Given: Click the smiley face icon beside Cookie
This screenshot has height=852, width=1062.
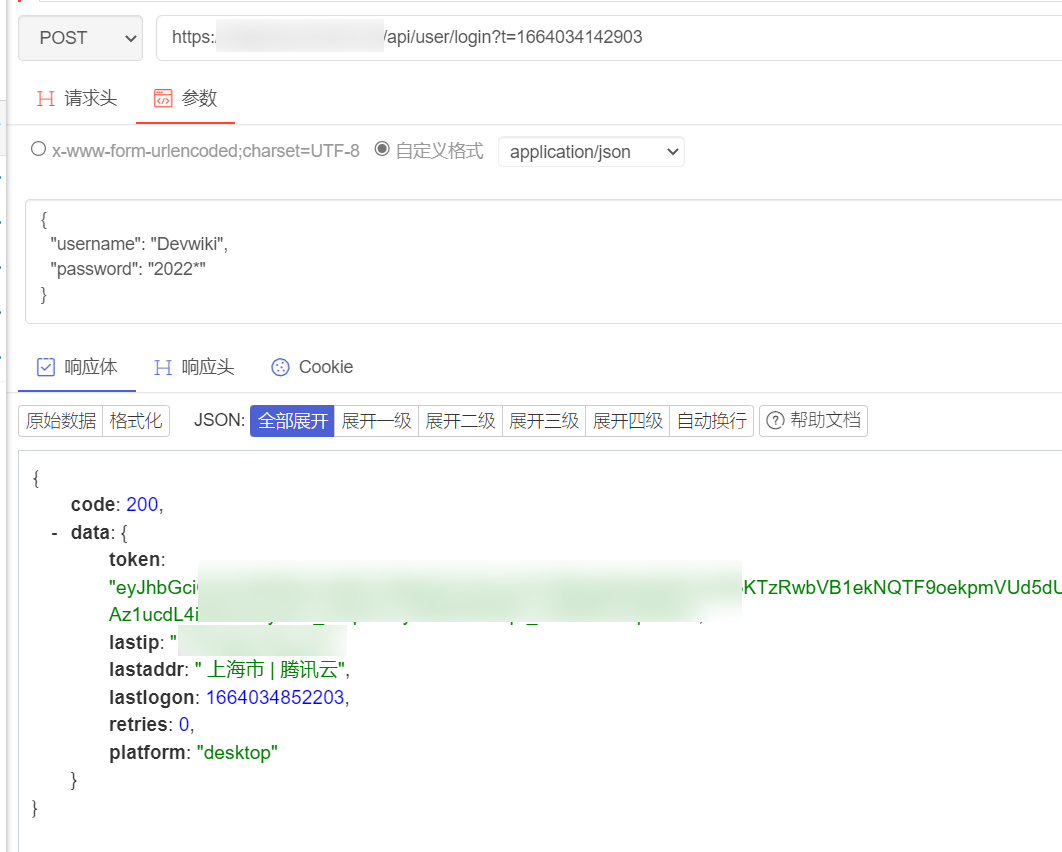Looking at the screenshot, I should (x=280, y=367).
